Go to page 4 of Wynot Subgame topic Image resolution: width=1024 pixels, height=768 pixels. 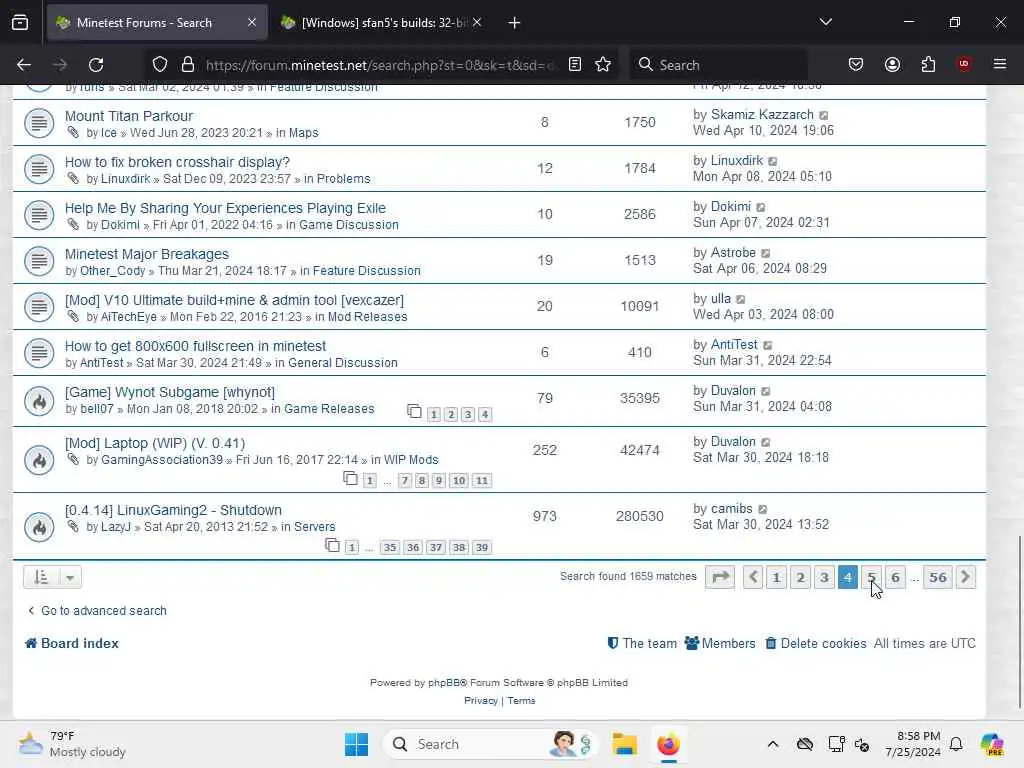coord(485,415)
